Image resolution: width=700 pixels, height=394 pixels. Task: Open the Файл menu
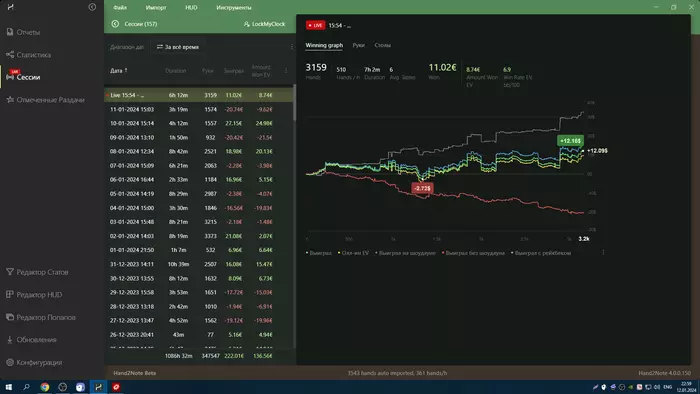[x=120, y=8]
